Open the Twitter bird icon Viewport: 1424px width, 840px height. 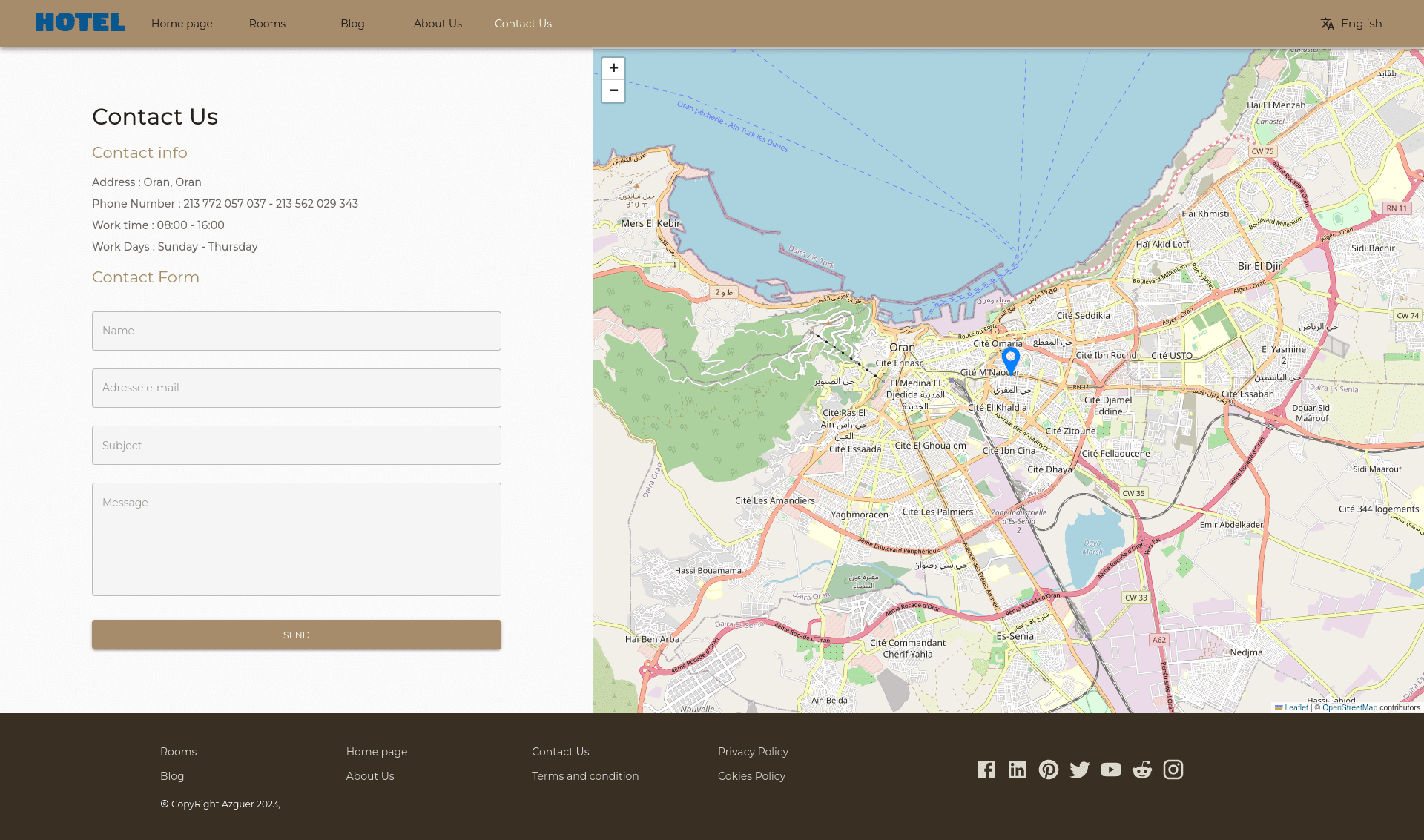[1080, 770]
